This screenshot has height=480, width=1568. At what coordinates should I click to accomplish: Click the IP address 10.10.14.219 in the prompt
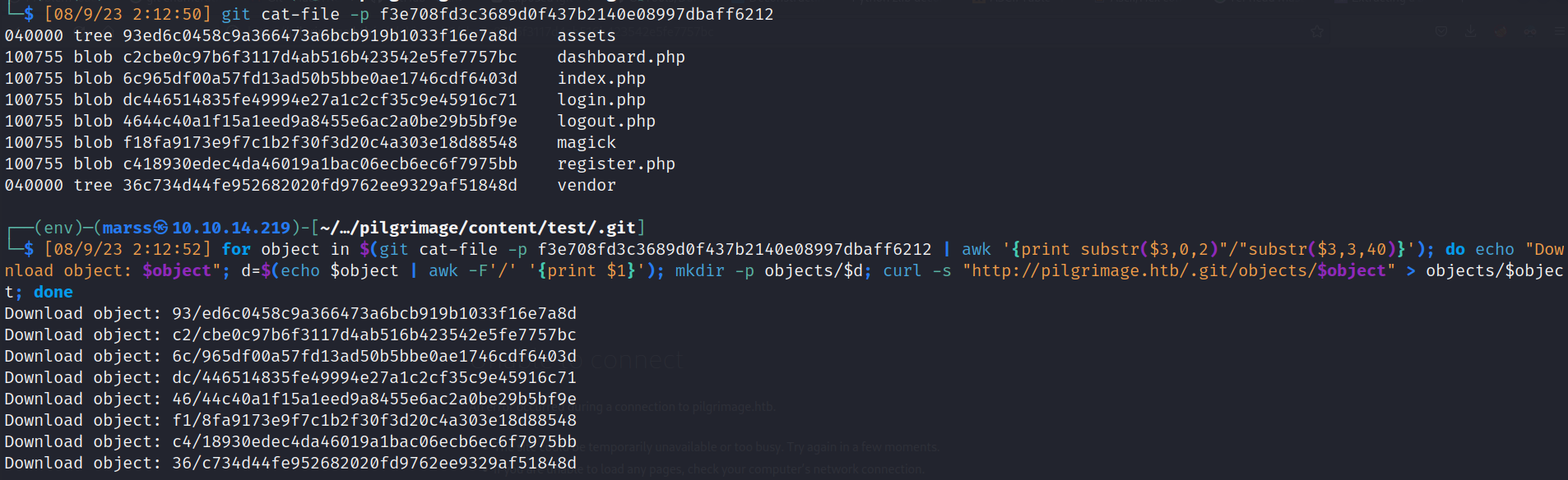coord(231,228)
